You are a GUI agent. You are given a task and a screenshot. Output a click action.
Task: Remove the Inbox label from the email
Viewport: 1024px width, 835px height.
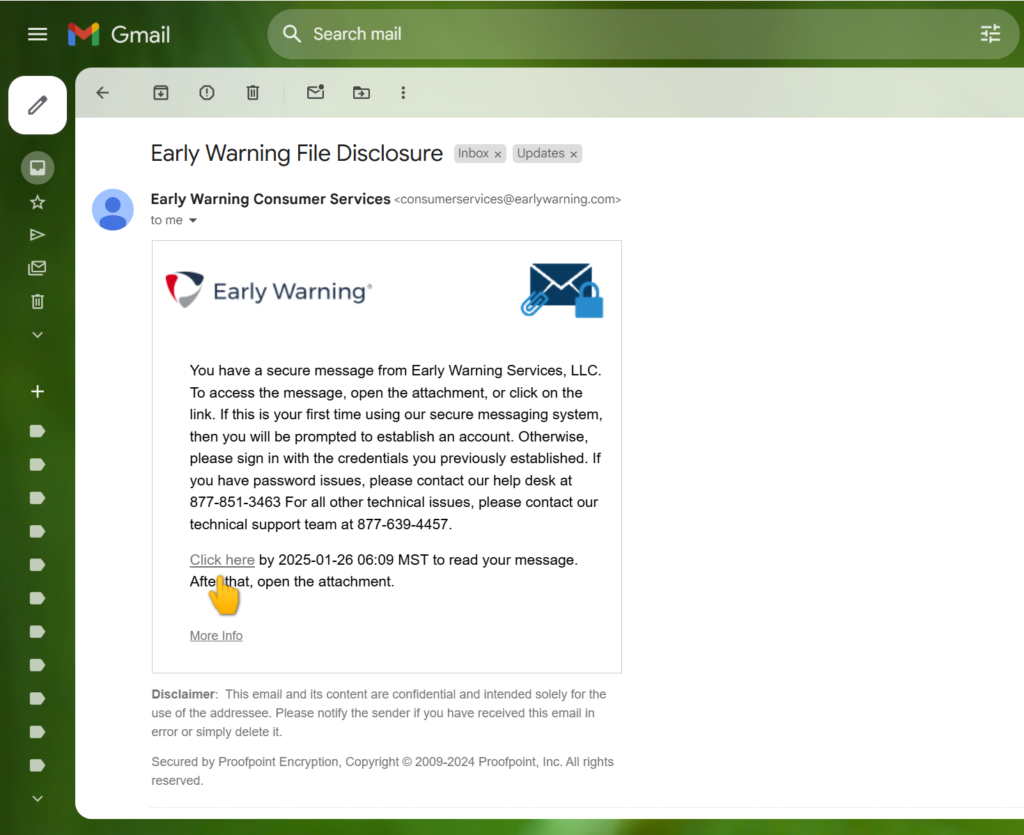pyautogui.click(x=498, y=154)
